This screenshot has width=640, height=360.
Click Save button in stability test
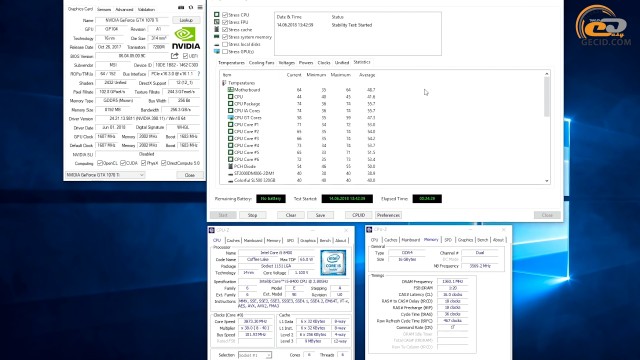point(320,215)
